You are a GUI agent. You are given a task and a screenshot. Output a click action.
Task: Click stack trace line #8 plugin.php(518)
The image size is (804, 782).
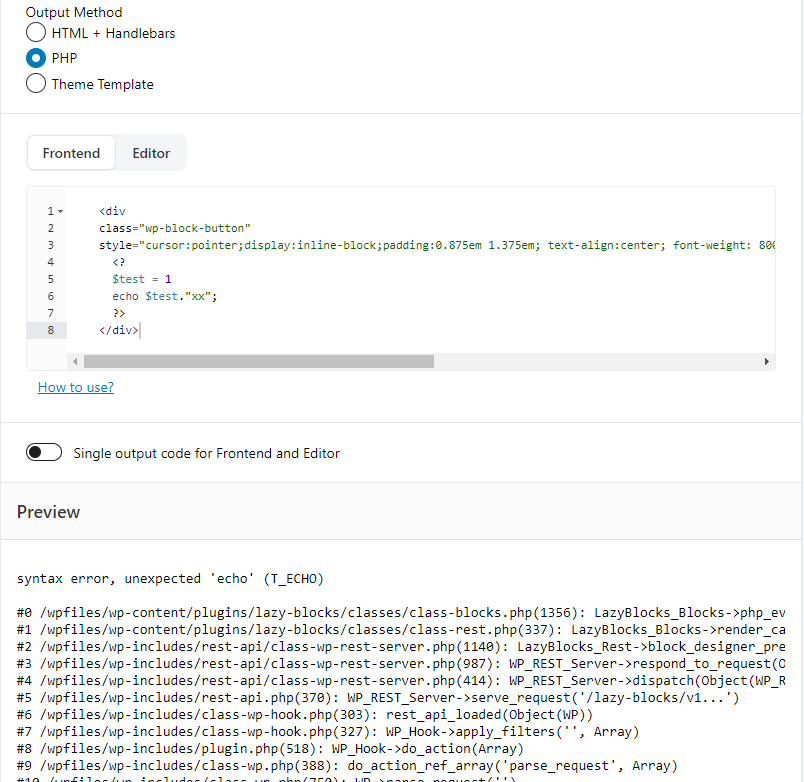click(270, 749)
